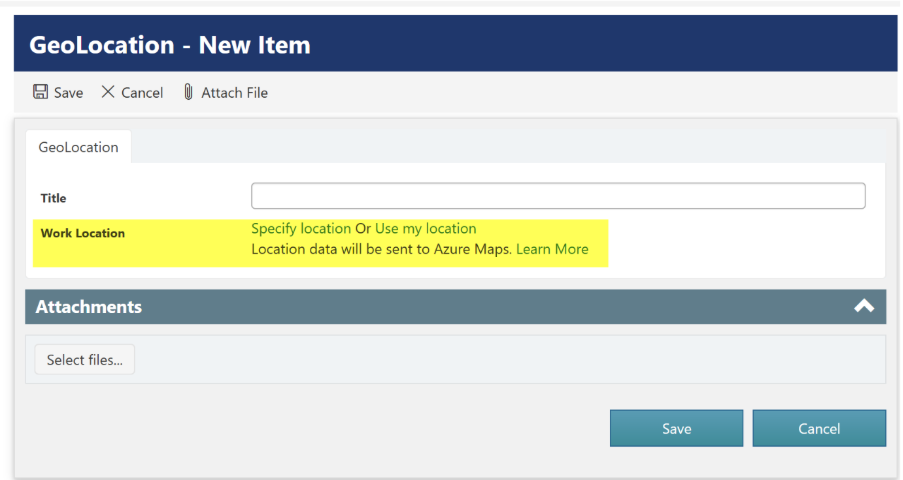Open the Specify location link
903x480 pixels.
(x=301, y=229)
